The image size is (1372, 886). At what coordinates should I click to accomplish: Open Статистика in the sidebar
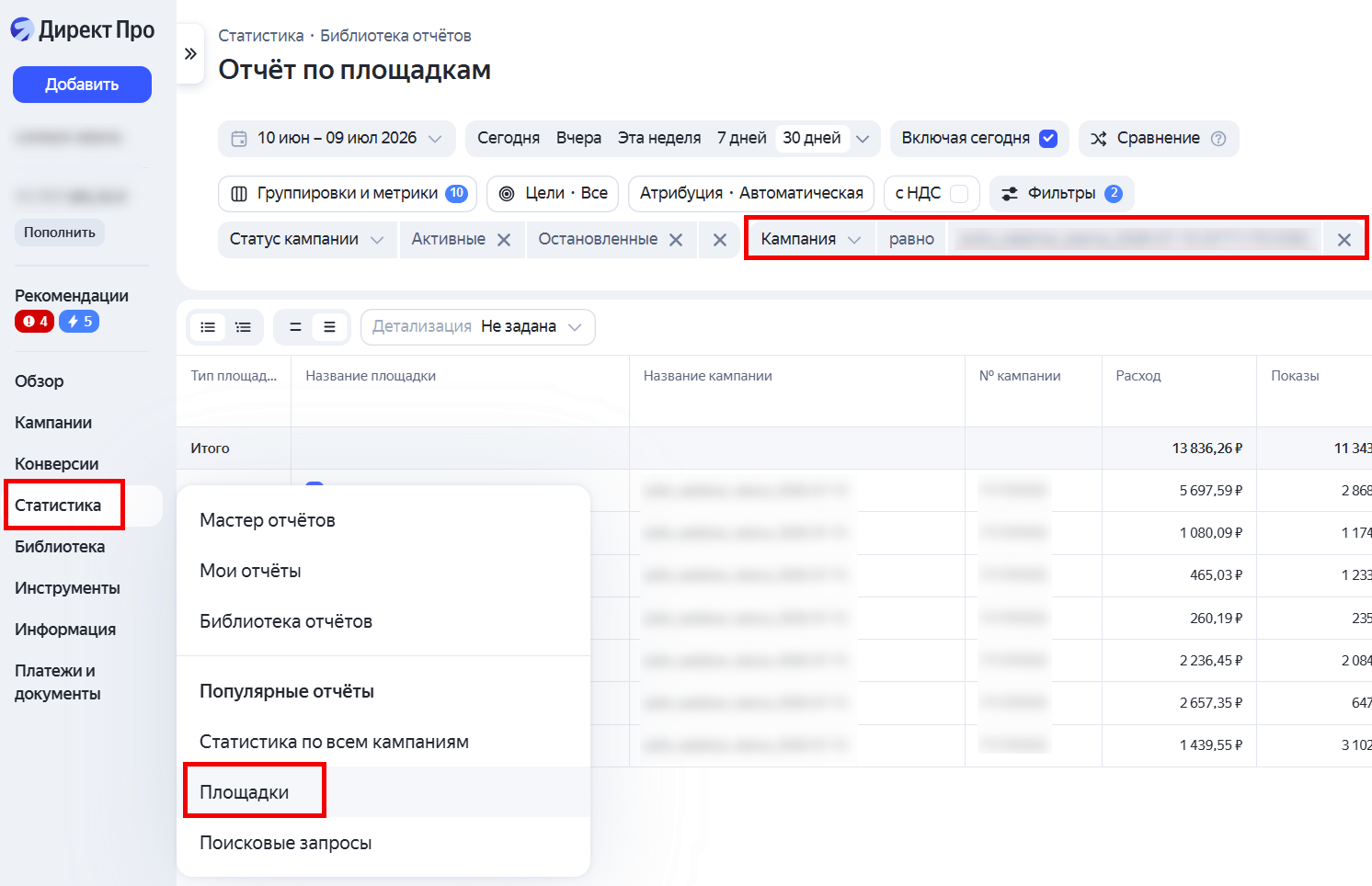click(x=58, y=505)
